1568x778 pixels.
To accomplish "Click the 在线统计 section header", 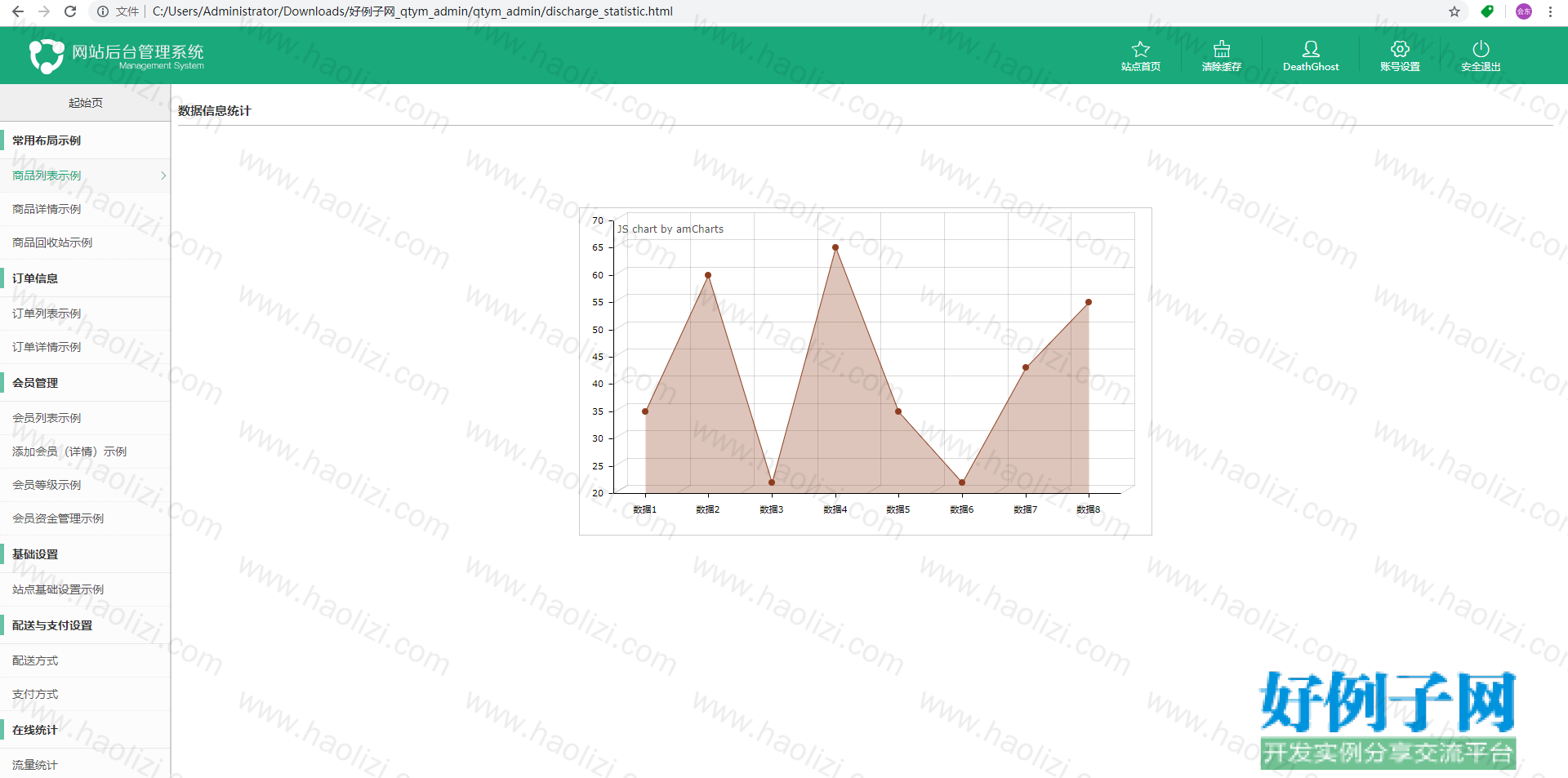I will tap(85, 730).
